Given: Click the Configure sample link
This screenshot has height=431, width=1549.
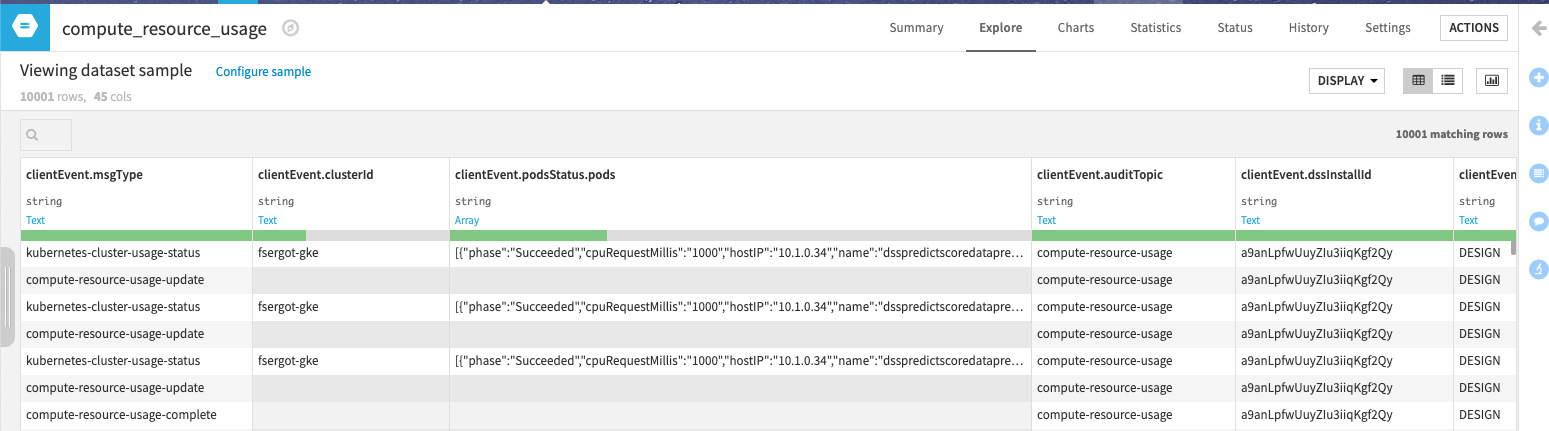Looking at the screenshot, I should click(263, 72).
